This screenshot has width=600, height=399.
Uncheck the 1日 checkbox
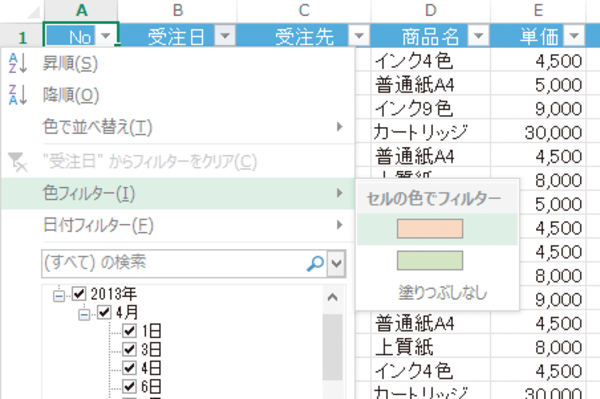tap(129, 331)
